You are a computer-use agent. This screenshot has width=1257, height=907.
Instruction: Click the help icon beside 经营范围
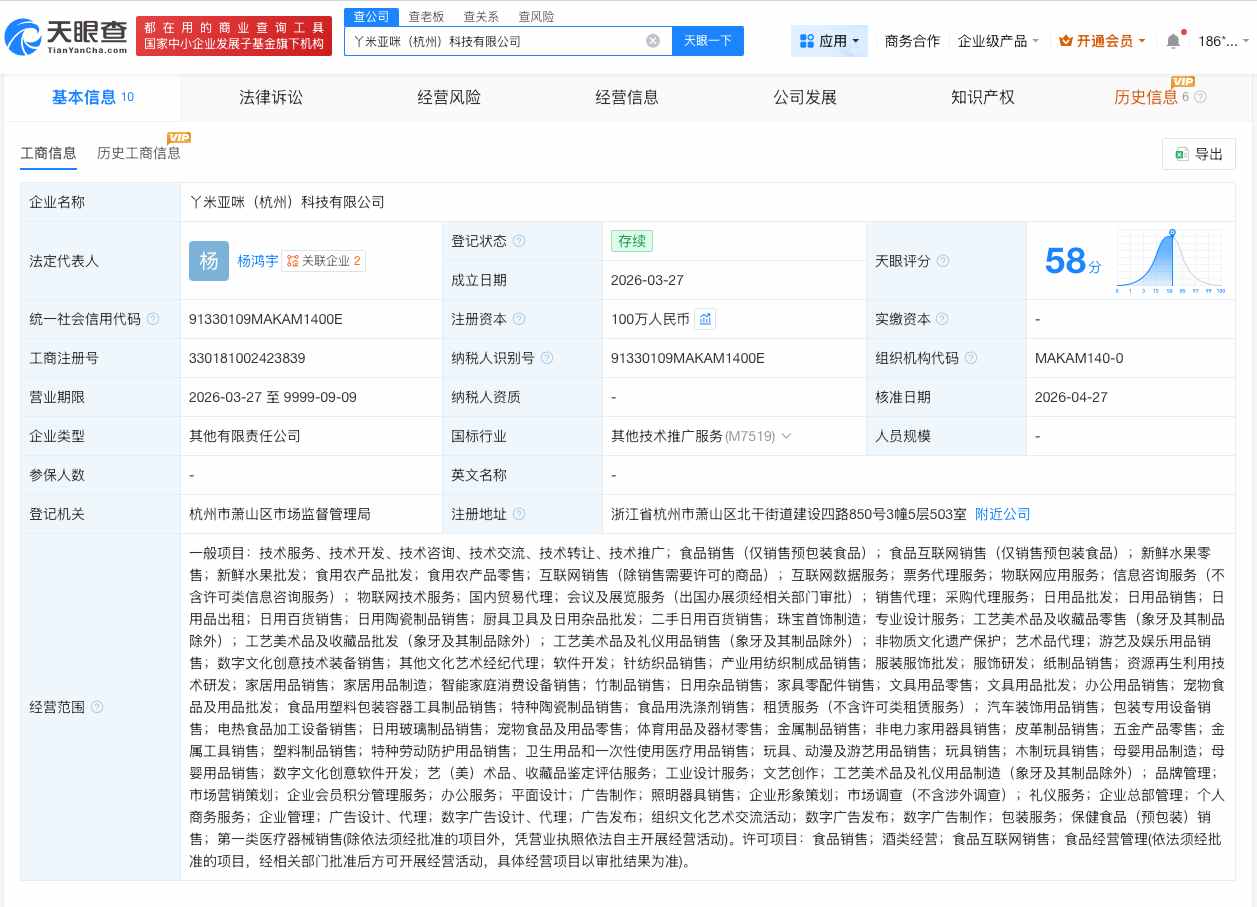click(96, 708)
